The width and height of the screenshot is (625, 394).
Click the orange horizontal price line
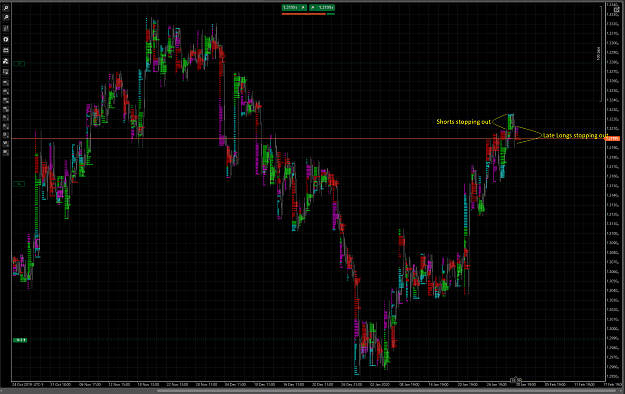click(307, 139)
